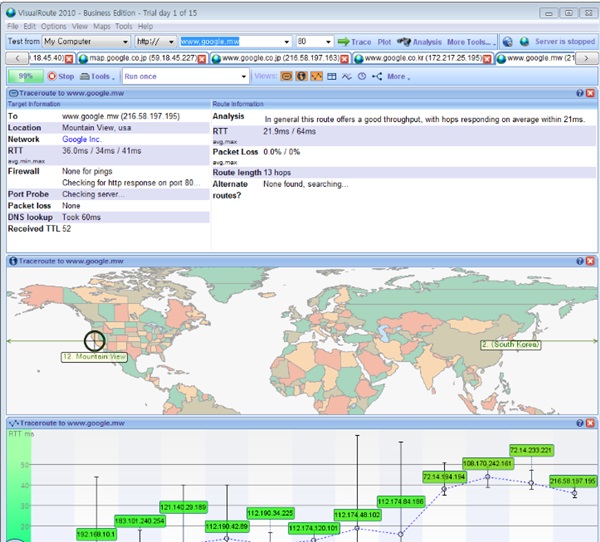Toggle the Summary view icon
This screenshot has height=542, width=600.
[x=286, y=76]
